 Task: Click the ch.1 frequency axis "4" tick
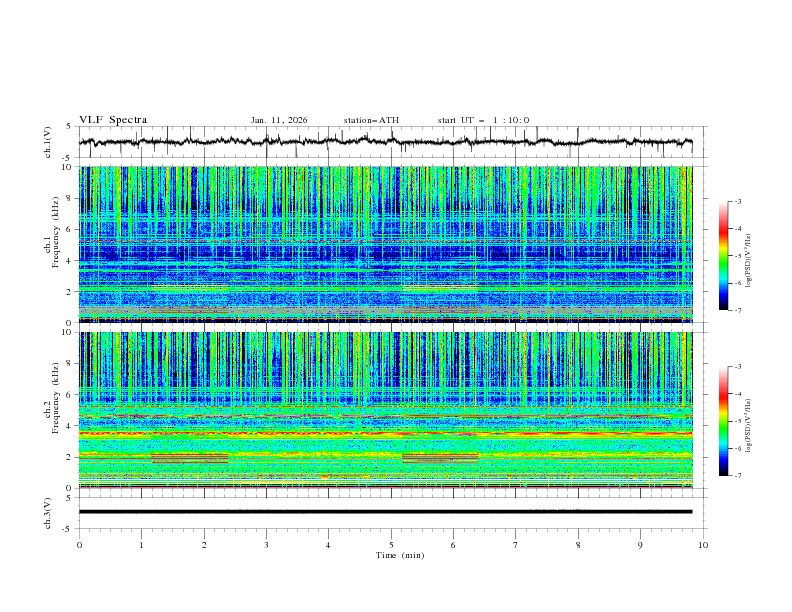[x=71, y=261]
